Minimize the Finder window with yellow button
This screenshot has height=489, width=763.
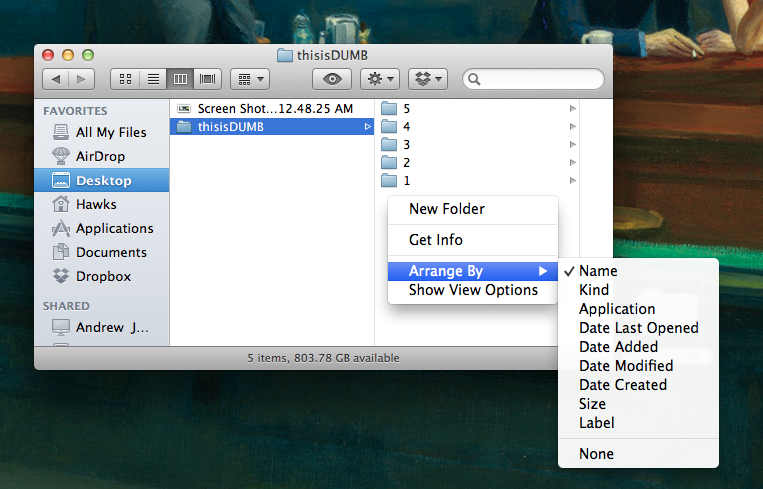[68, 55]
